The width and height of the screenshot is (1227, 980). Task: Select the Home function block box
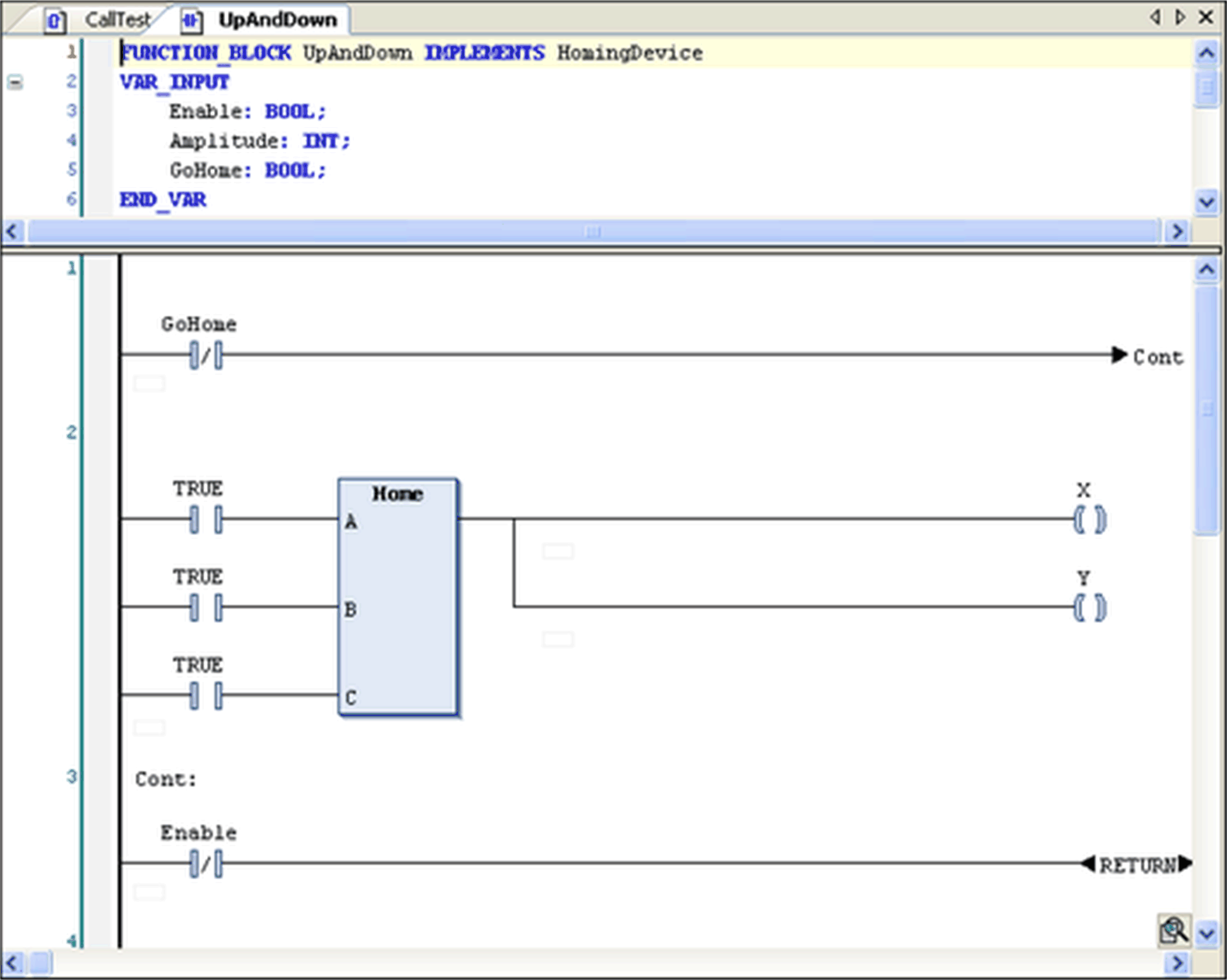point(398,597)
